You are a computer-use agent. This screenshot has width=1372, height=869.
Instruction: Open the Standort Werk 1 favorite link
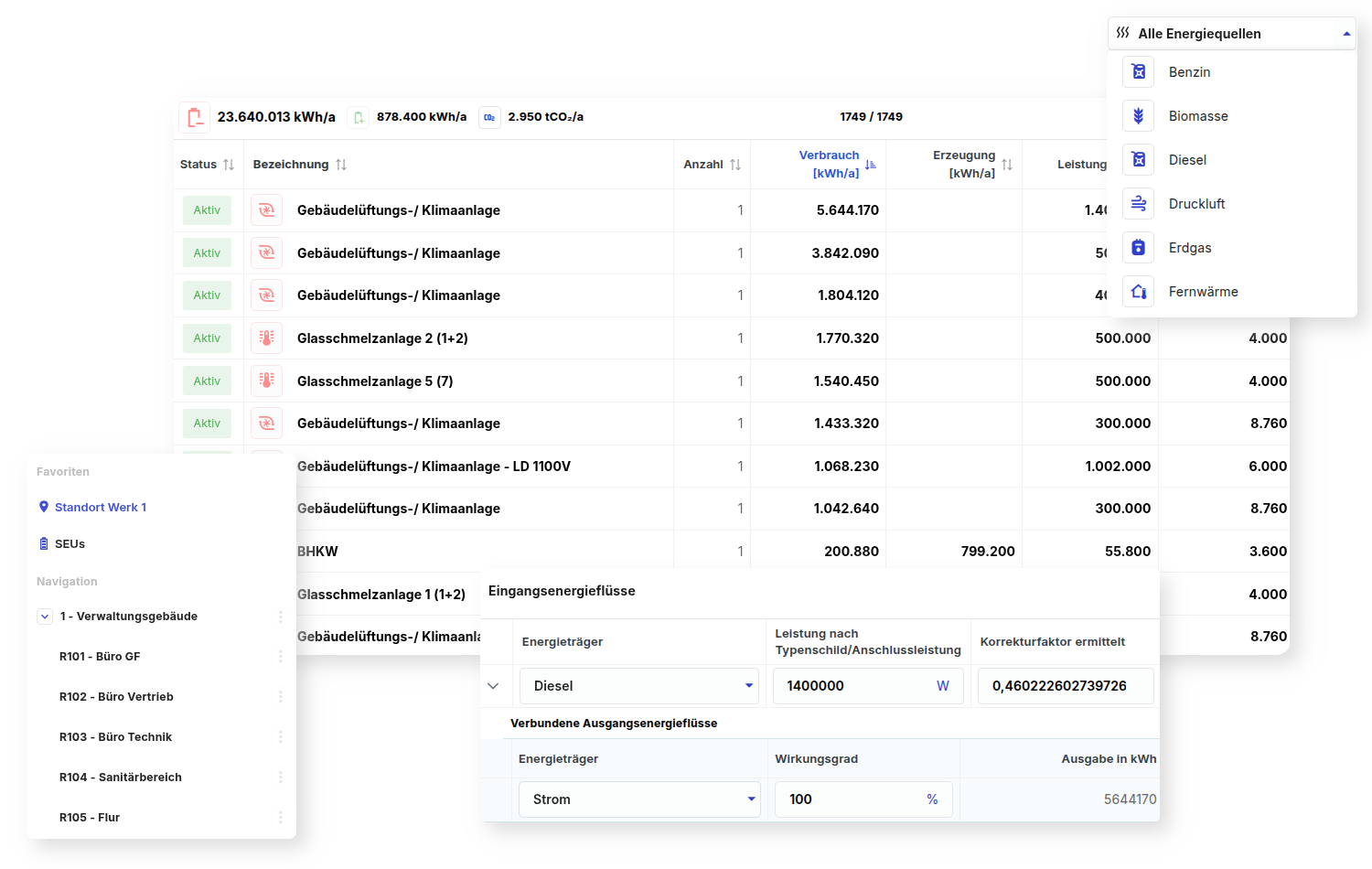tap(100, 508)
